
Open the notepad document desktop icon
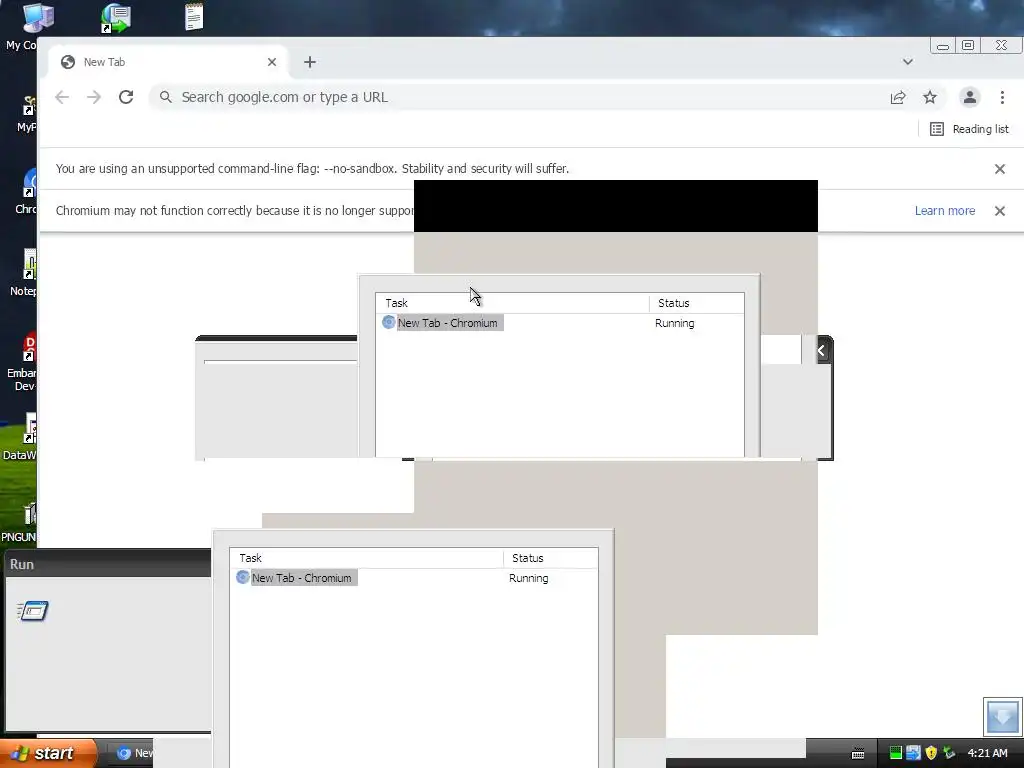[194, 16]
